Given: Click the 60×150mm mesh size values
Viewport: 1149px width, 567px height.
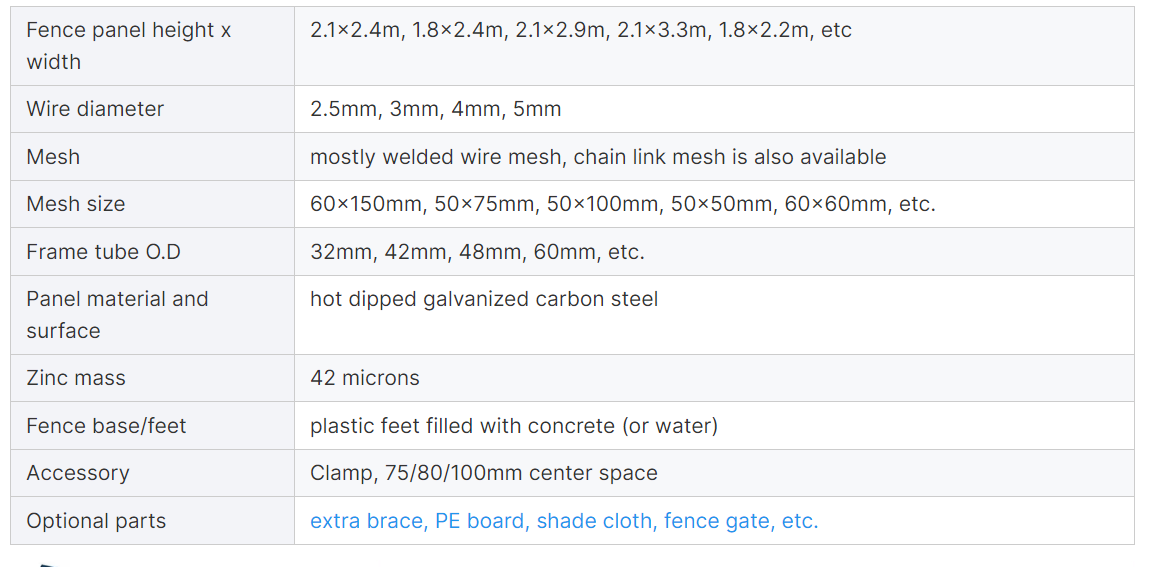Looking at the screenshot, I should [x=623, y=204].
